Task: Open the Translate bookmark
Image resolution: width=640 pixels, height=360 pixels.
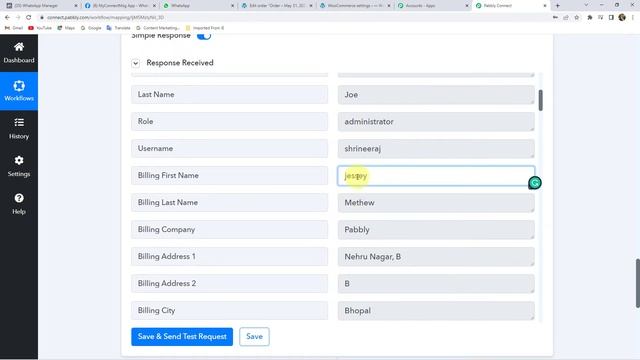Action: [x=118, y=28]
